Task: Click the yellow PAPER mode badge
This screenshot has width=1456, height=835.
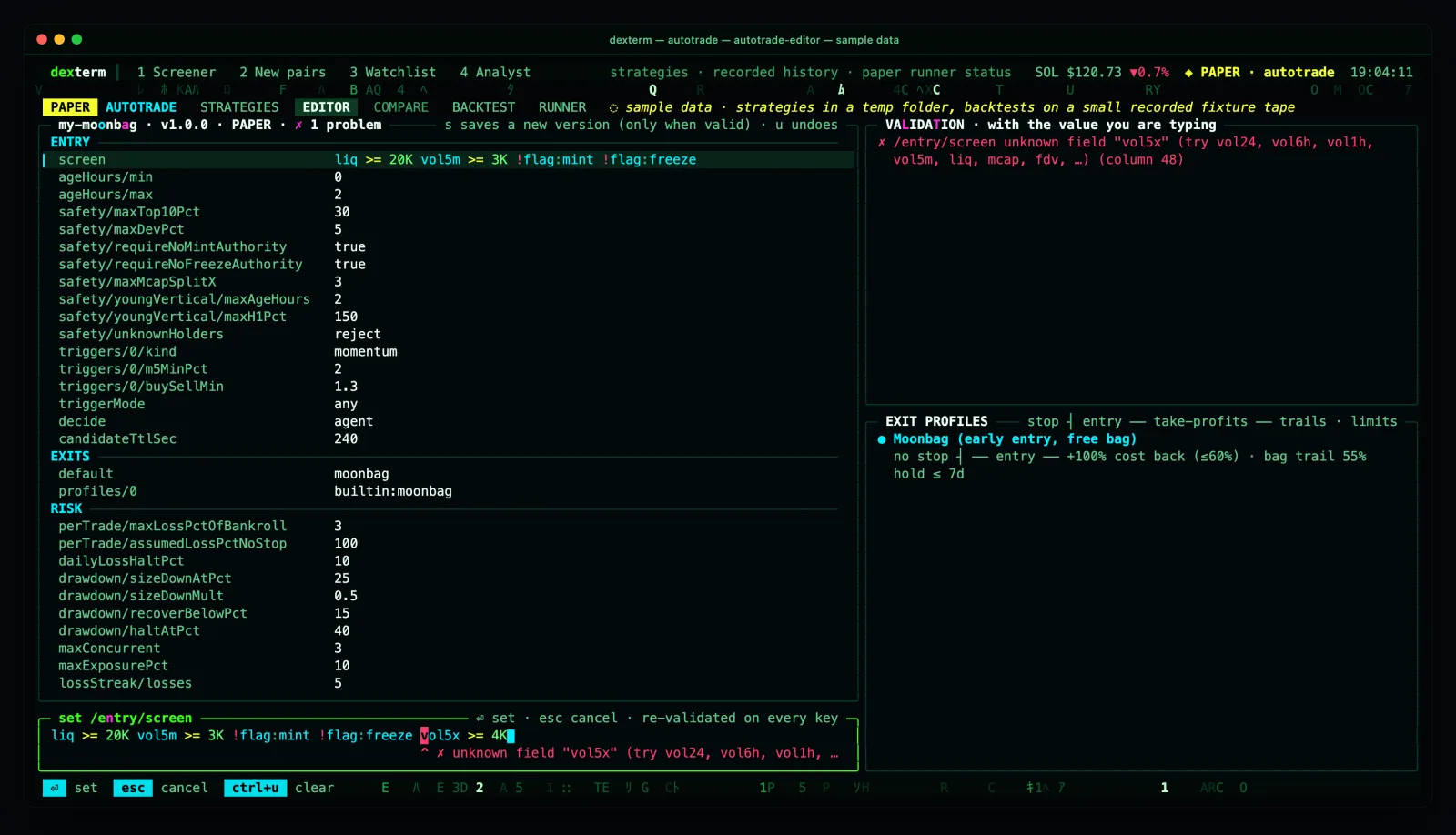Action: coord(70,107)
